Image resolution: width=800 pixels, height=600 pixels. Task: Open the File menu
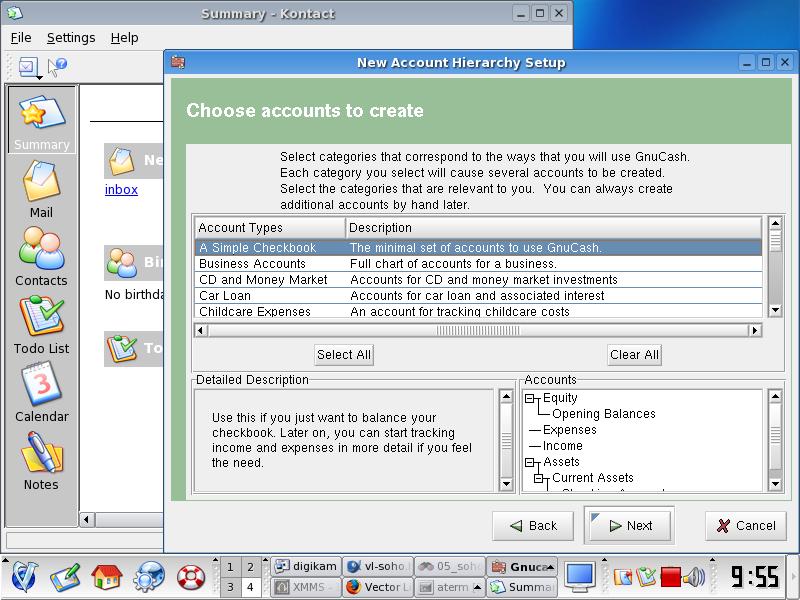pos(21,37)
